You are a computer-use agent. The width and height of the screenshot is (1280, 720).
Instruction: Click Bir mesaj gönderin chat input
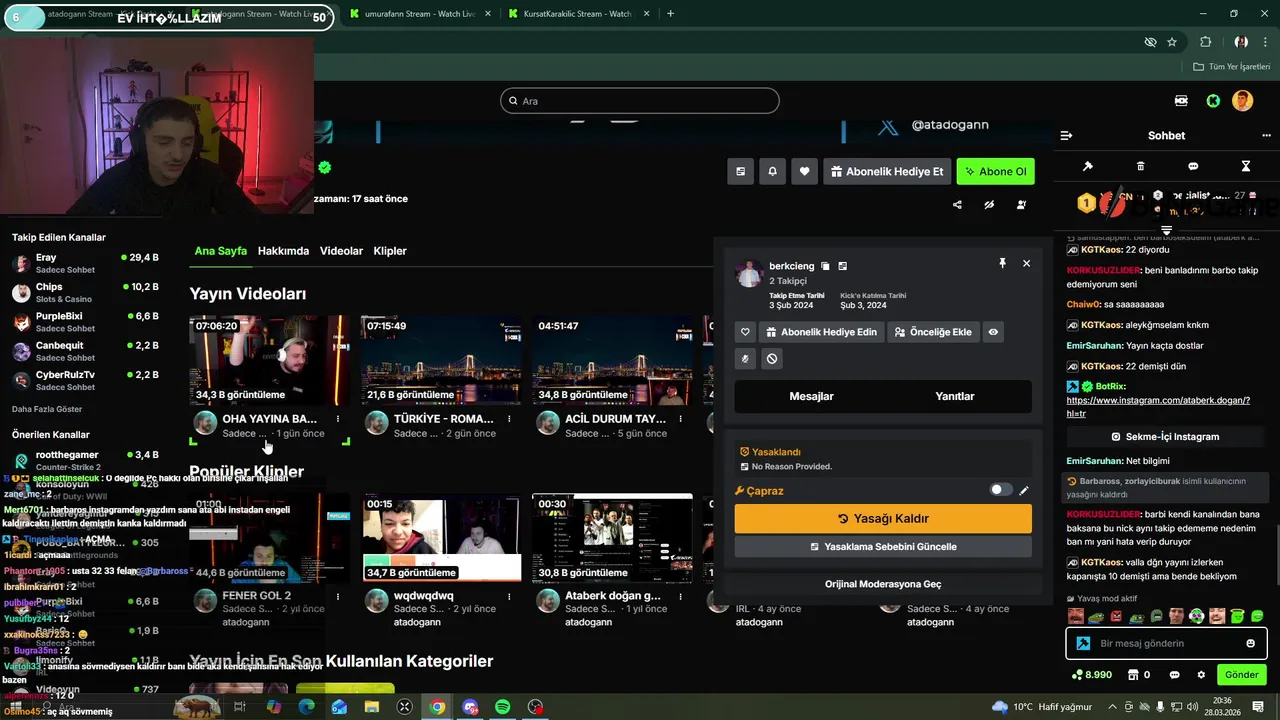click(x=1166, y=643)
